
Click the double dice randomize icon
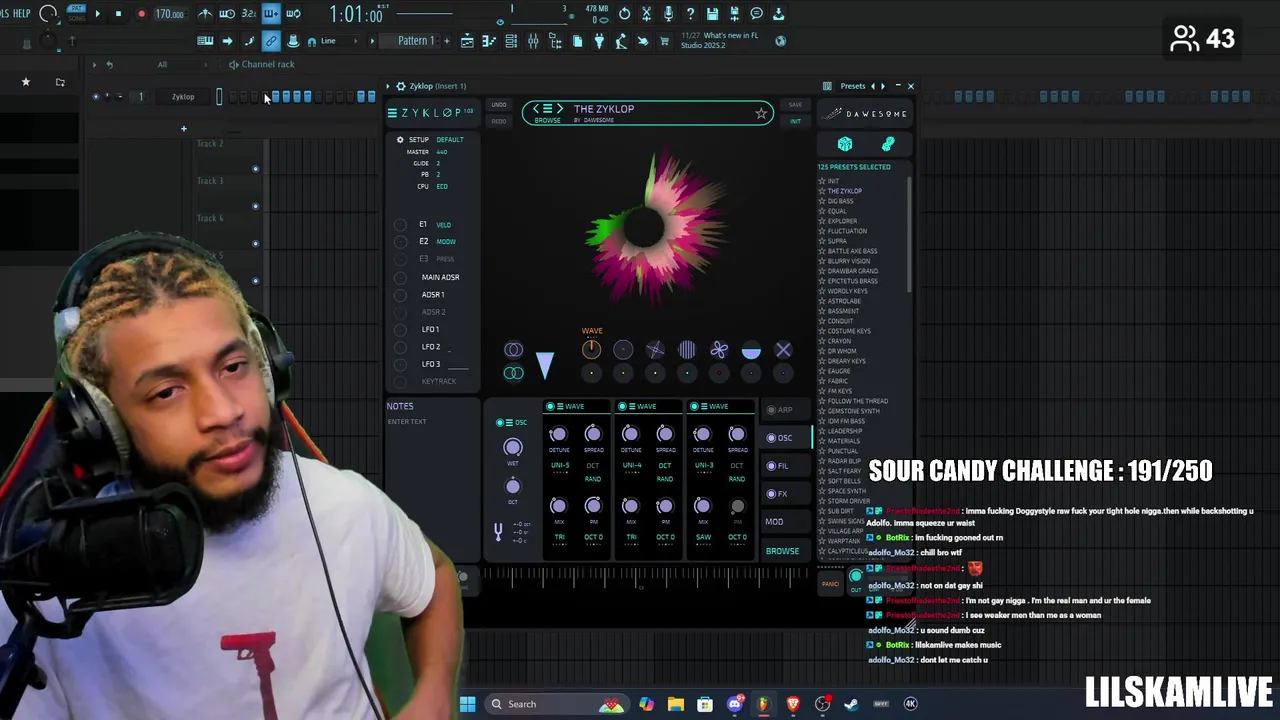pos(888,144)
